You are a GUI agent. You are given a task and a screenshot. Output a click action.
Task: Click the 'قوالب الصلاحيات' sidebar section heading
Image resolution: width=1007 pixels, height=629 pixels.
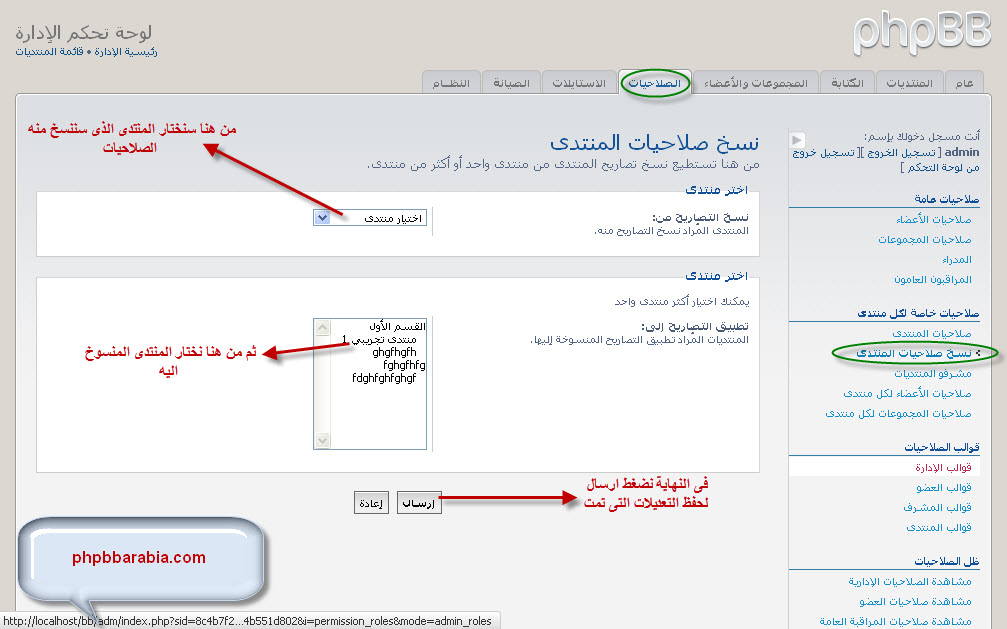tap(941, 447)
